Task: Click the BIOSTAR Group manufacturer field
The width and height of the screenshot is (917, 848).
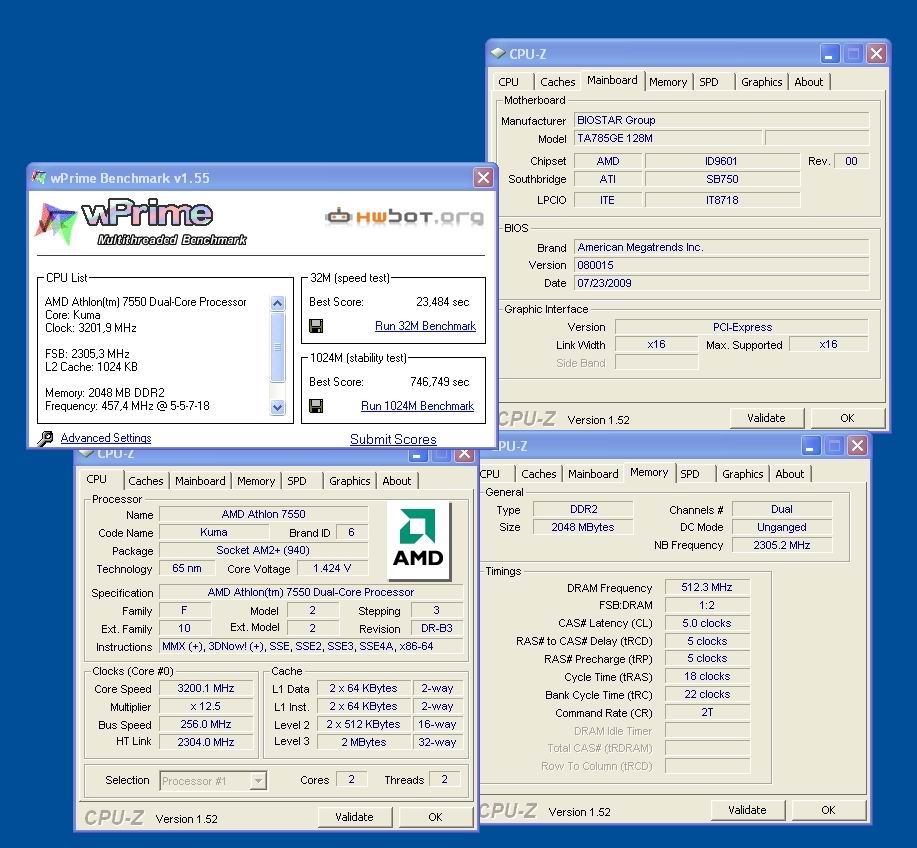Action: click(721, 120)
